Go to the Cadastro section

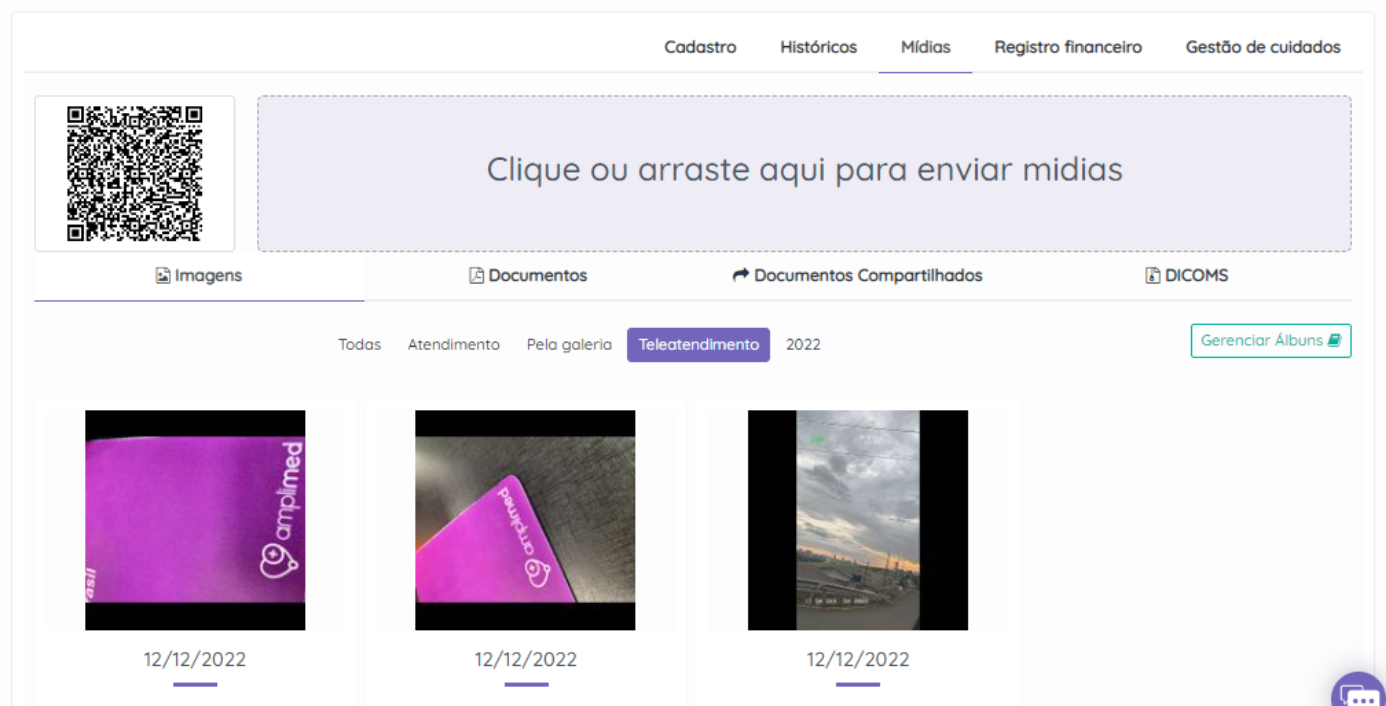coord(700,47)
